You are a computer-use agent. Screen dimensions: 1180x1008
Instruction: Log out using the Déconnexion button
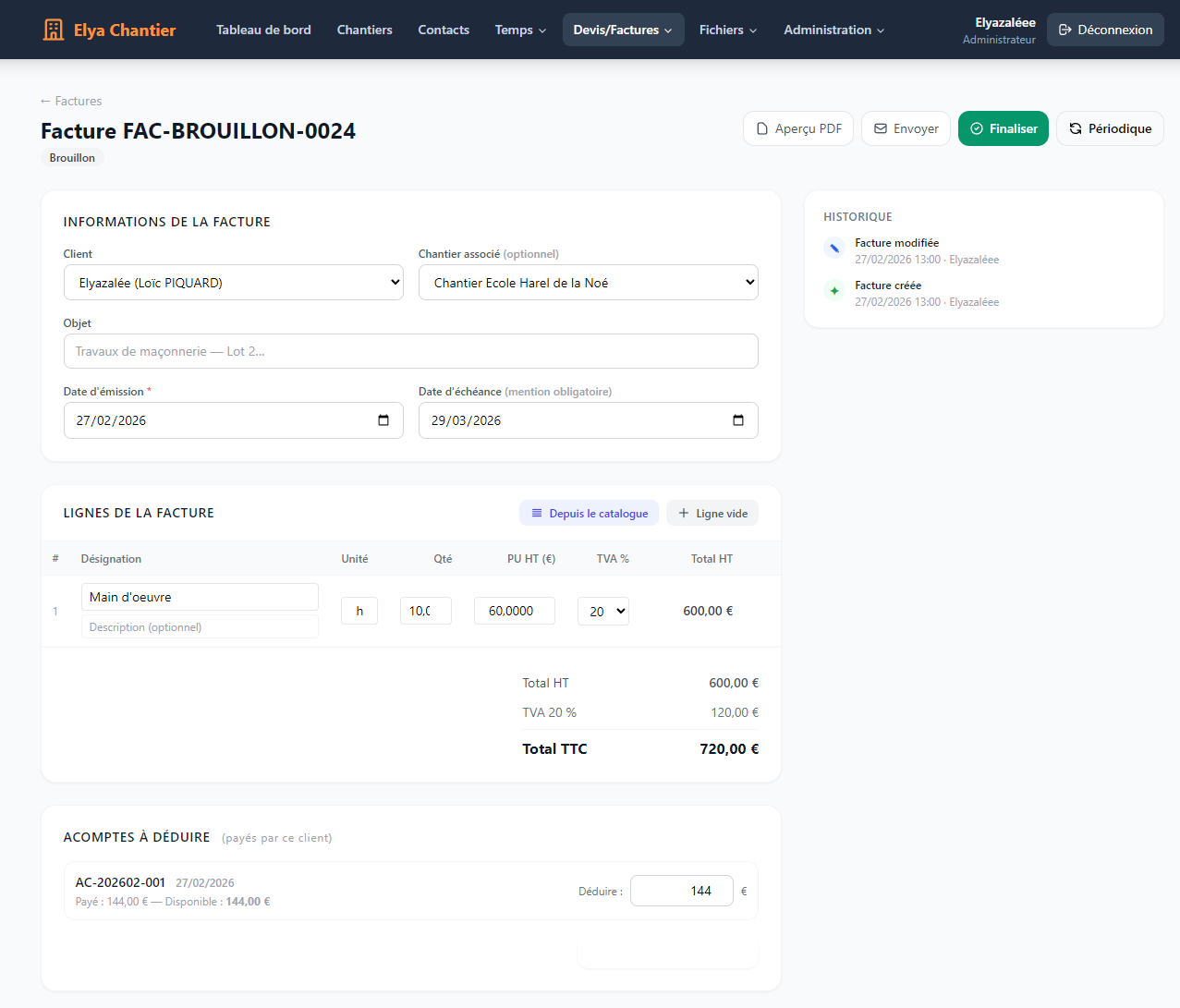coord(1105,30)
